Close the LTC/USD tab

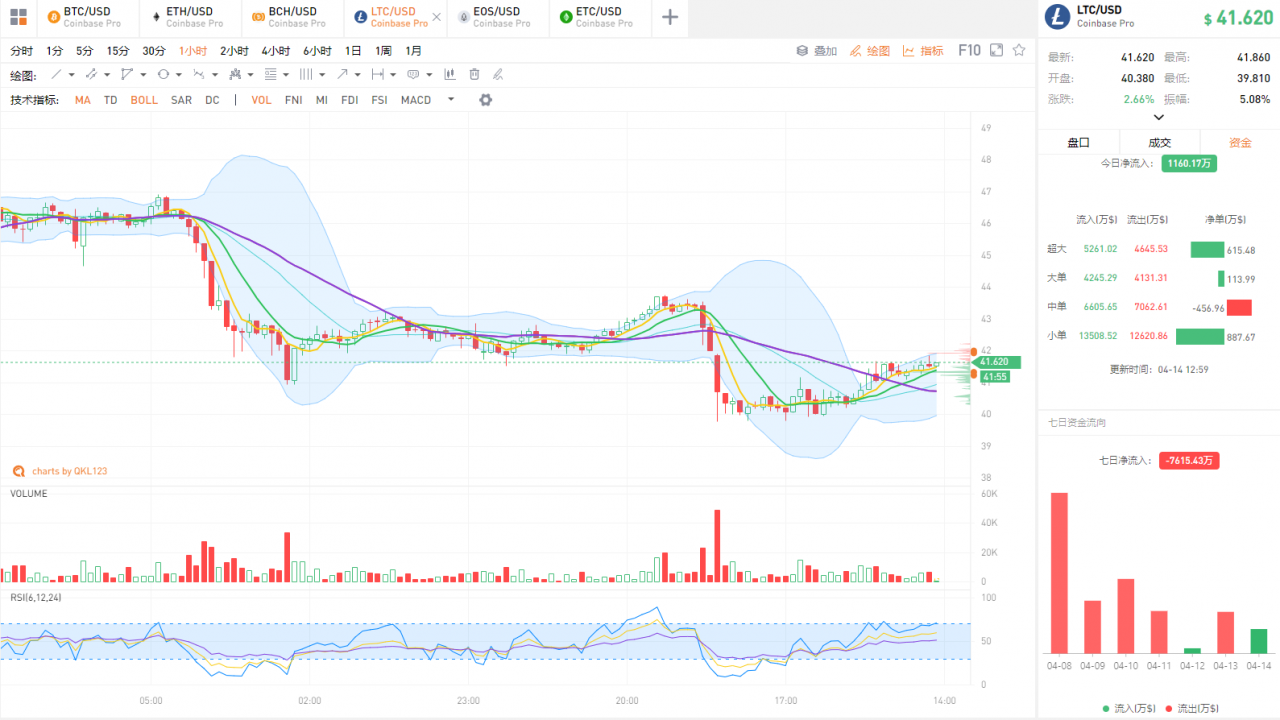(x=436, y=17)
